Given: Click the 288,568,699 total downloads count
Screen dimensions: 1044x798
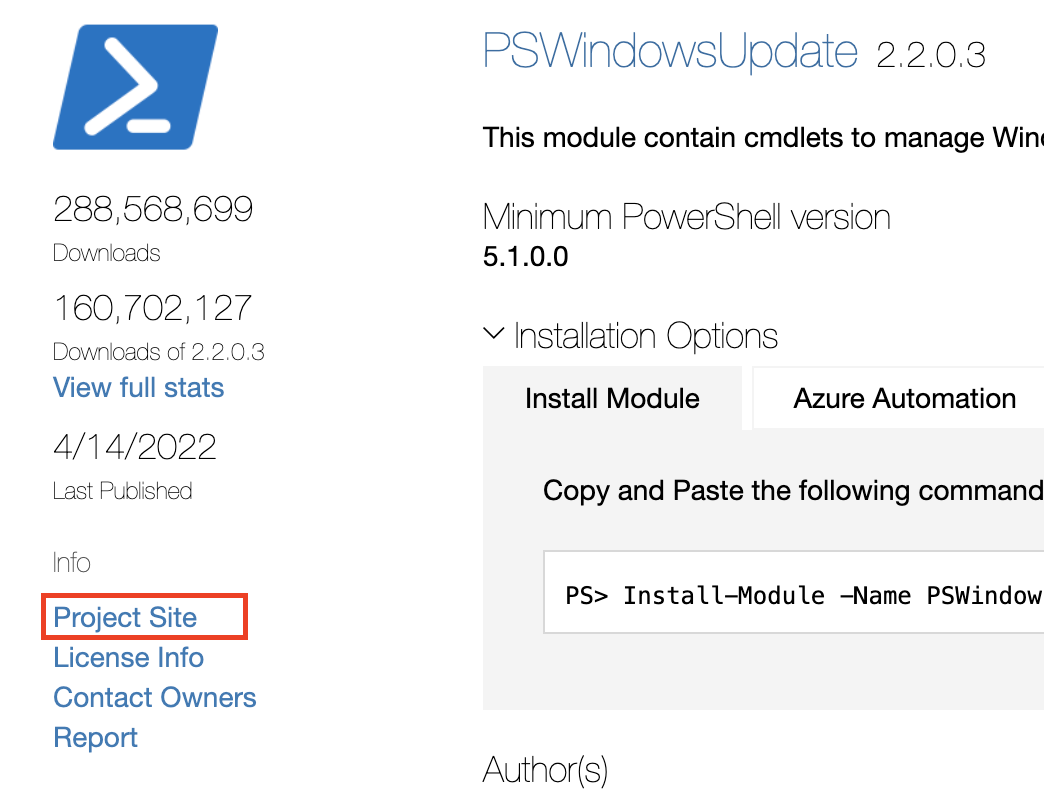Looking at the screenshot, I should click(153, 209).
